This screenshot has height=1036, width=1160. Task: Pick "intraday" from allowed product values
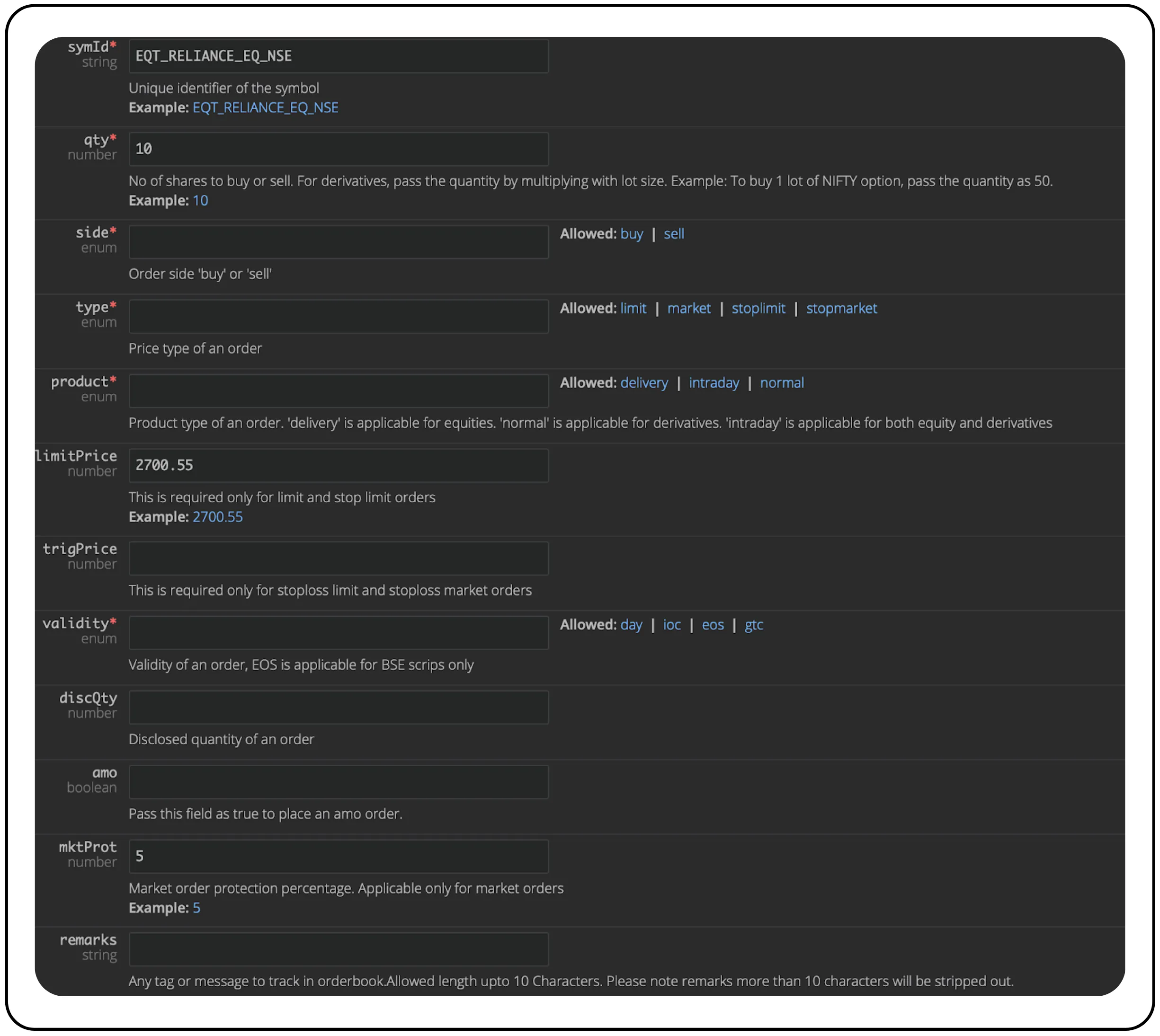(x=714, y=382)
